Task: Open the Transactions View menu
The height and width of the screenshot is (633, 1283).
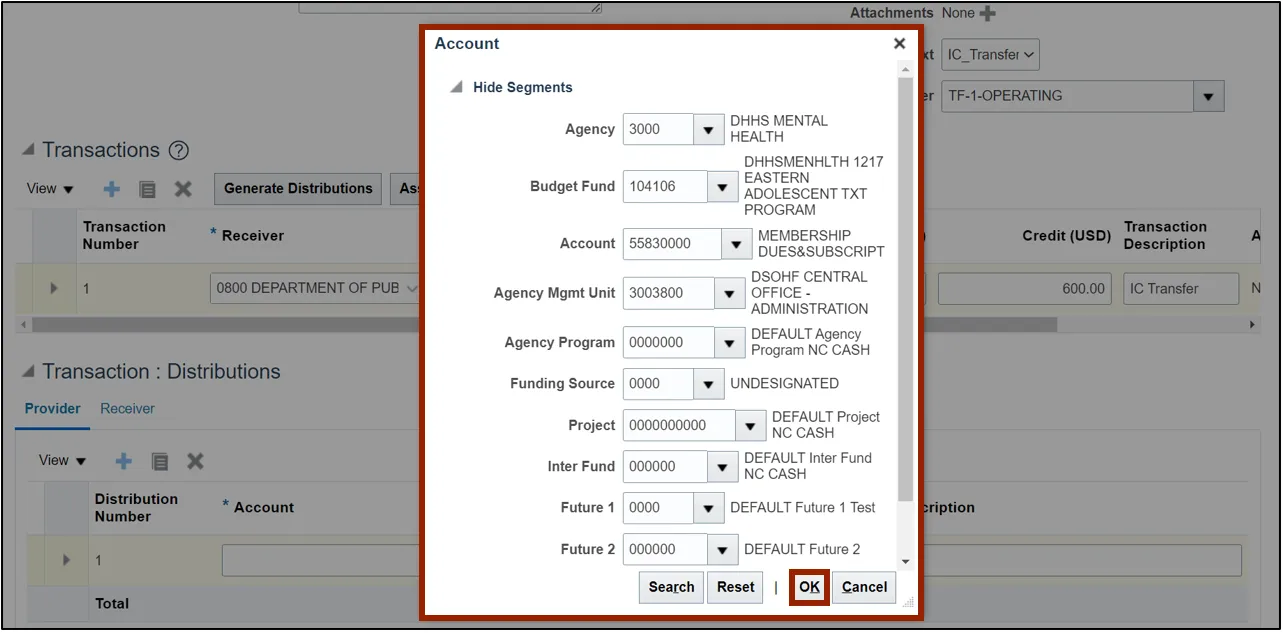Action: (50, 188)
